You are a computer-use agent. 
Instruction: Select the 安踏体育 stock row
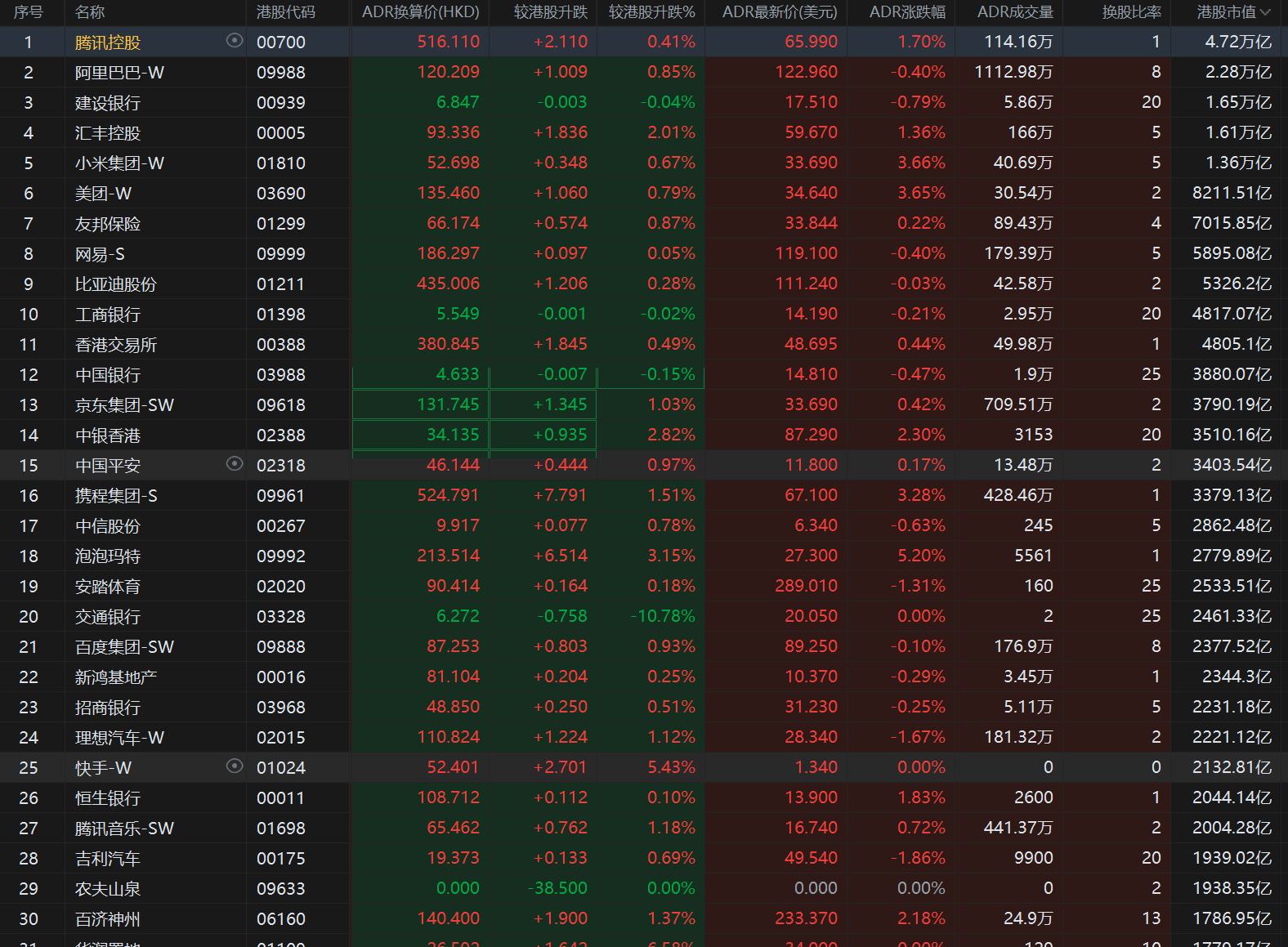644,586
